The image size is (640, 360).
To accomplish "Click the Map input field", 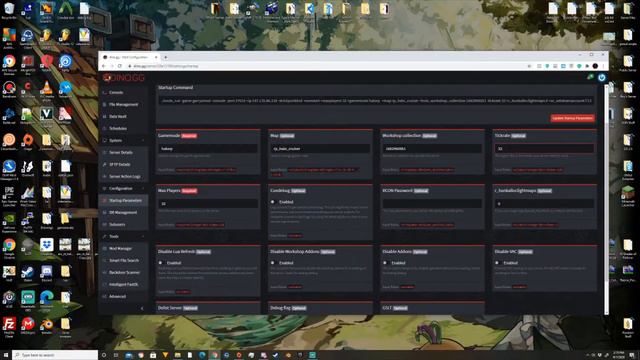I will 320,149.
